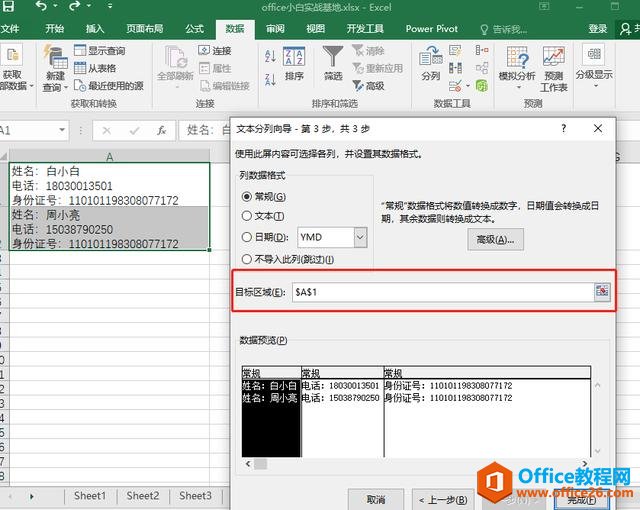Open 模拟分析 what-if menu
The width and height of the screenshot is (640, 510).
tap(517, 68)
